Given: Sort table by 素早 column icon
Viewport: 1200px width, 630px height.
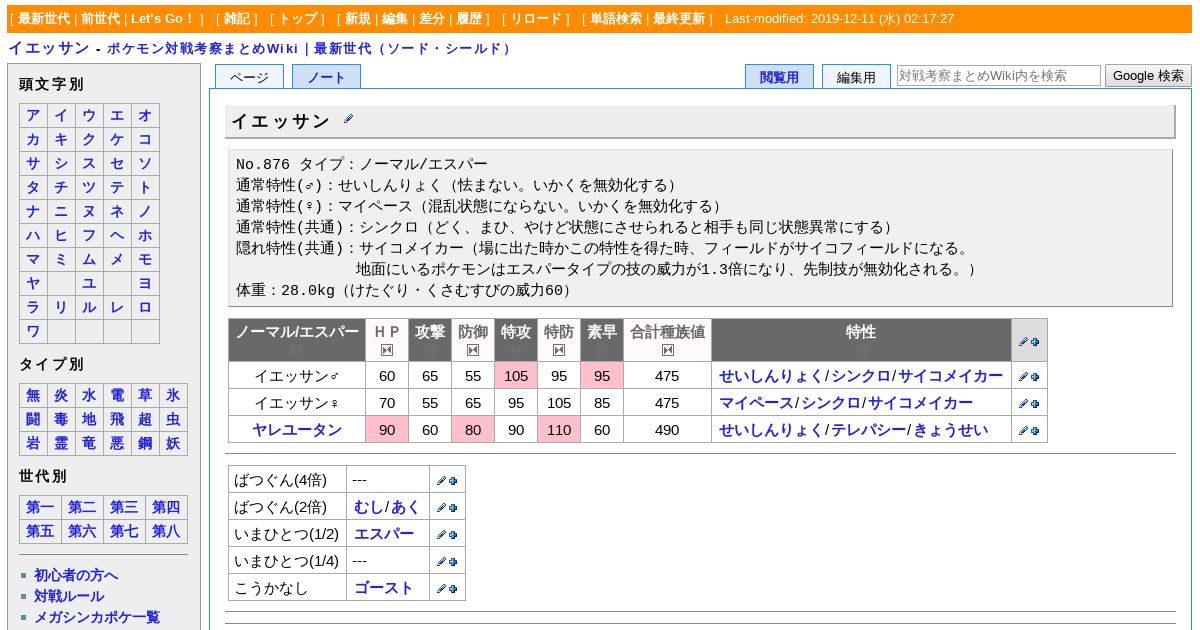Looking at the screenshot, I should [x=602, y=350].
